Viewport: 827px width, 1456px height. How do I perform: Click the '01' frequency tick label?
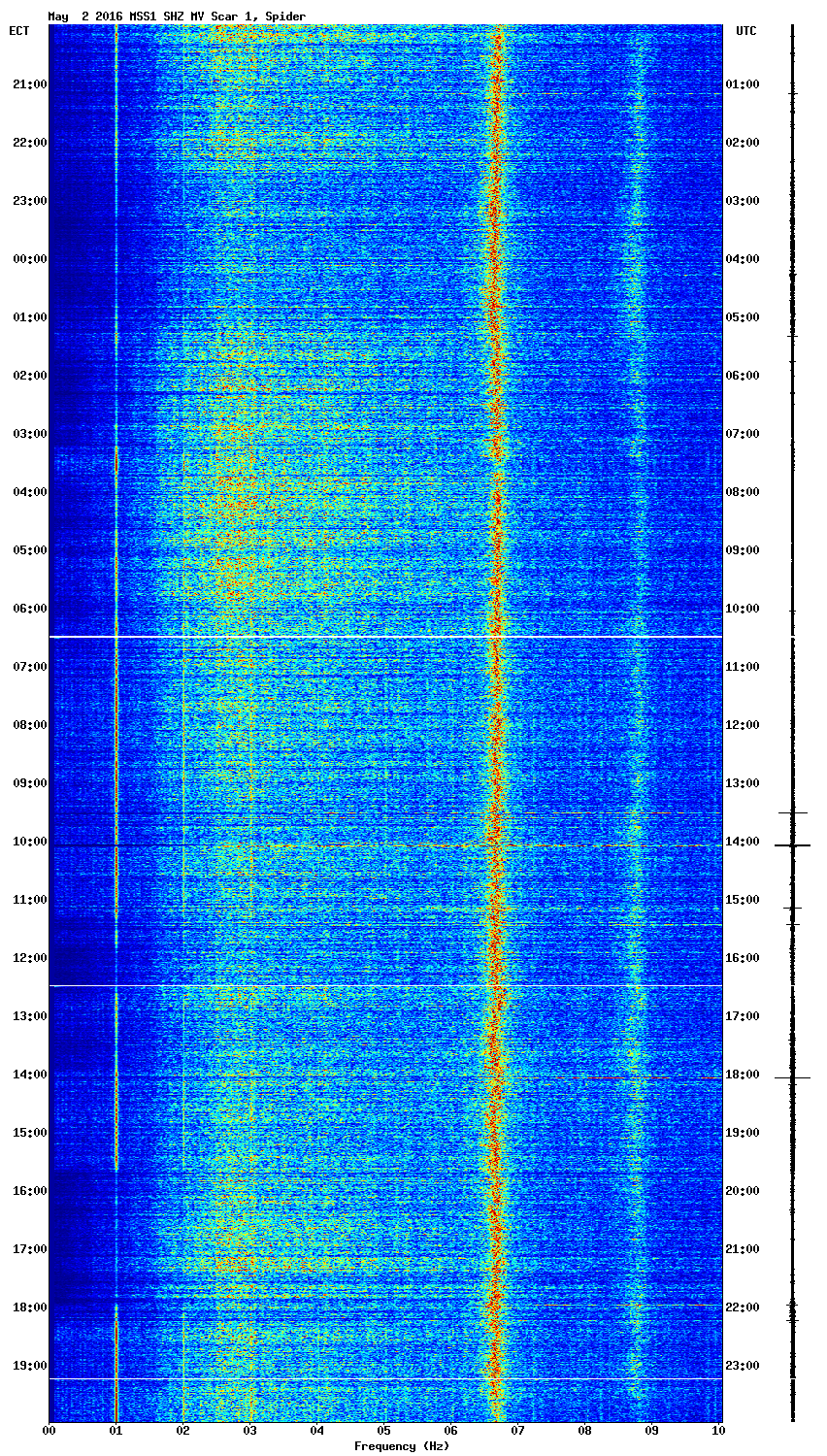click(116, 1431)
